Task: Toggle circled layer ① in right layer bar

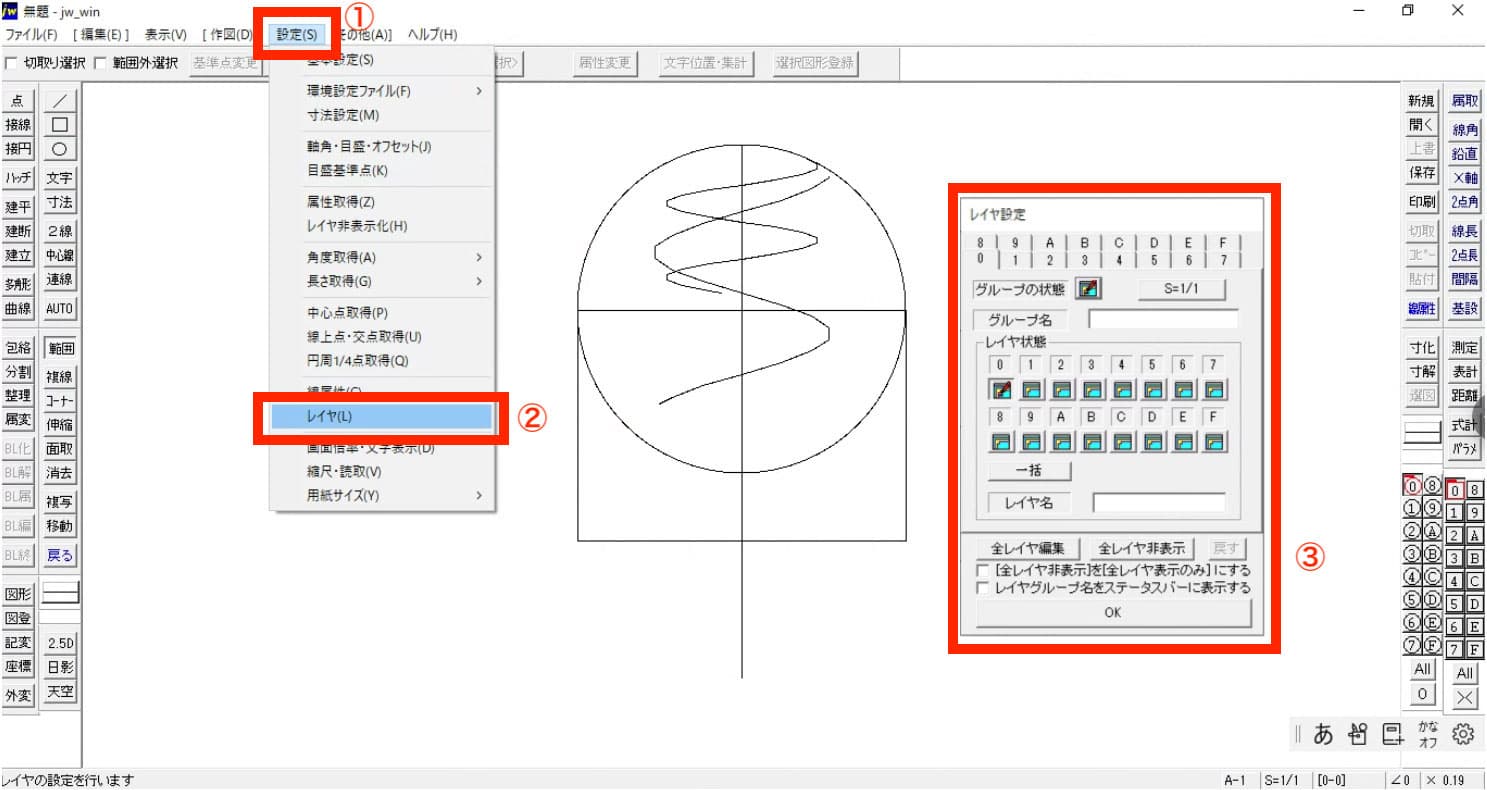Action: [1412, 509]
